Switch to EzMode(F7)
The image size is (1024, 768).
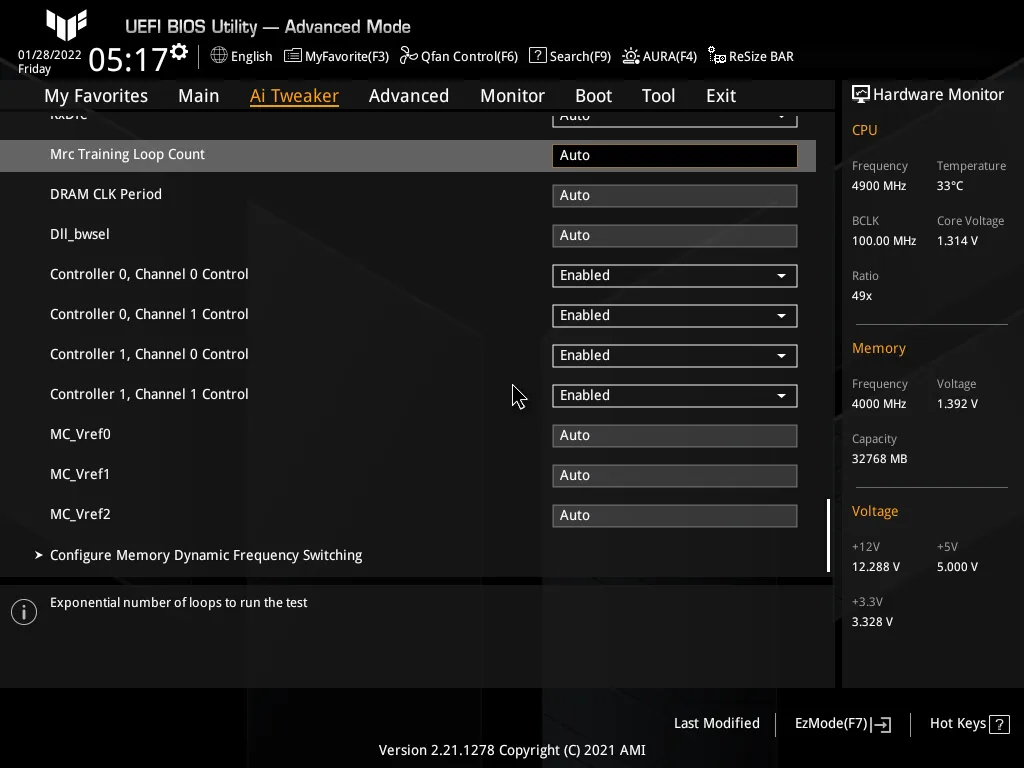coord(842,724)
